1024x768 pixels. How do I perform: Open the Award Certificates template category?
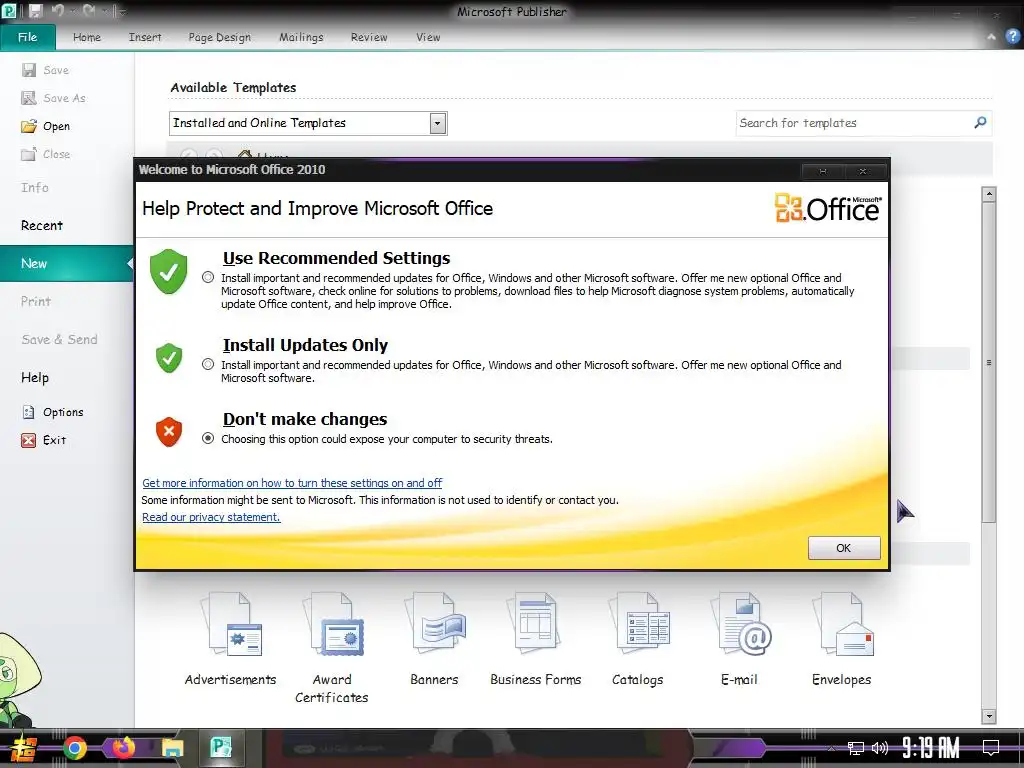pyautogui.click(x=332, y=648)
